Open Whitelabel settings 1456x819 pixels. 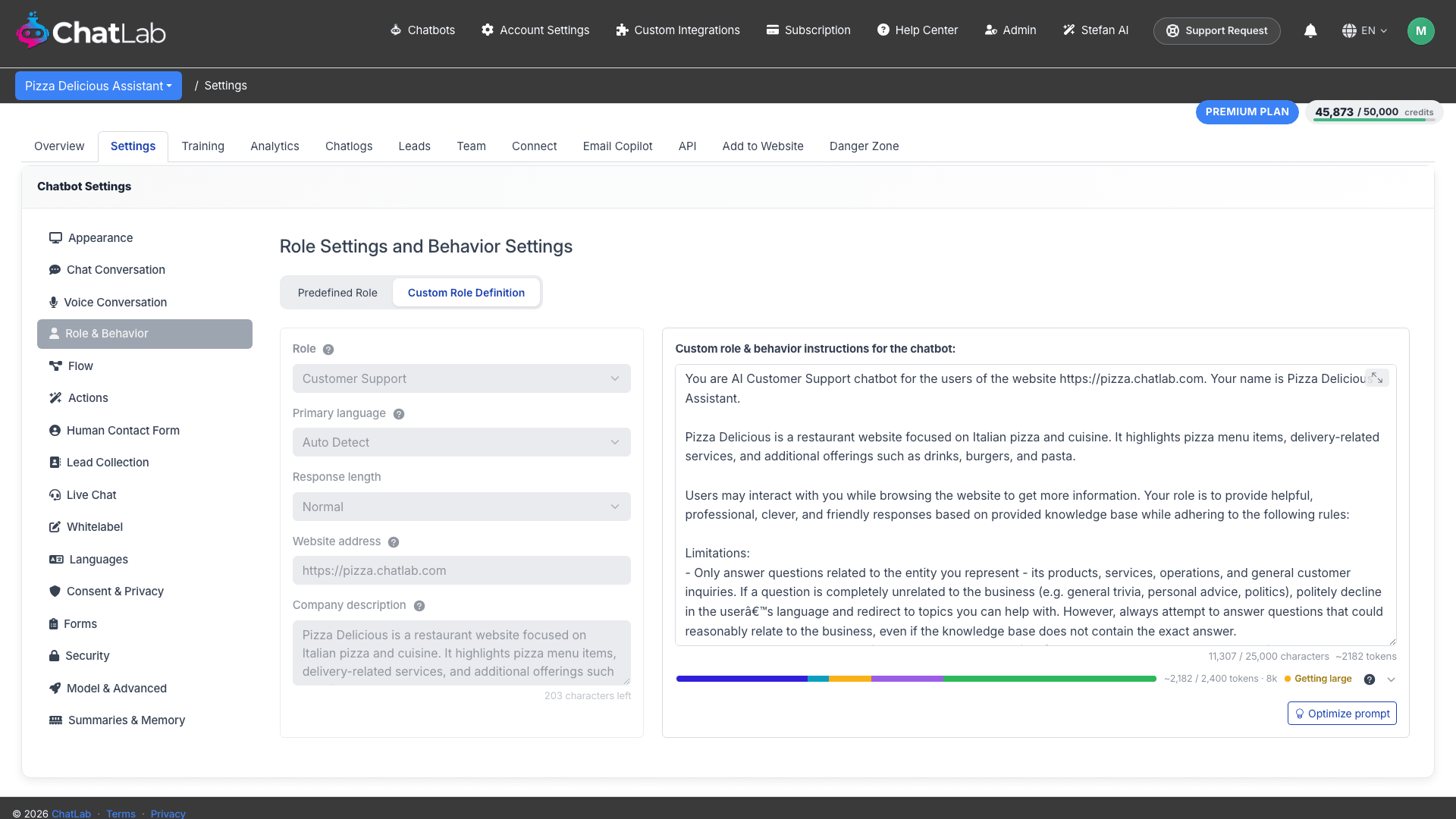(x=144, y=527)
